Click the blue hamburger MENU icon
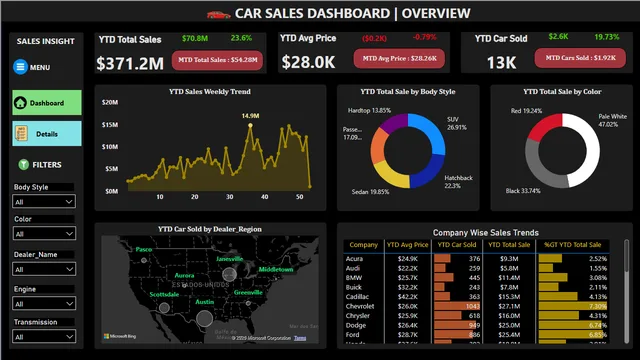640x360 pixels. 20,67
